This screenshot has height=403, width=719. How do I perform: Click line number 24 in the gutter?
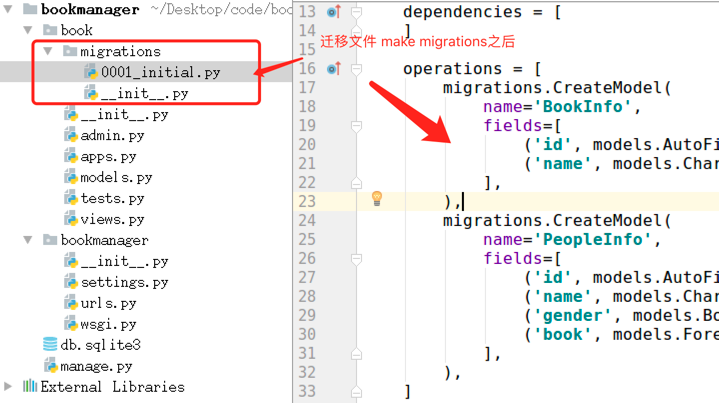click(x=307, y=221)
